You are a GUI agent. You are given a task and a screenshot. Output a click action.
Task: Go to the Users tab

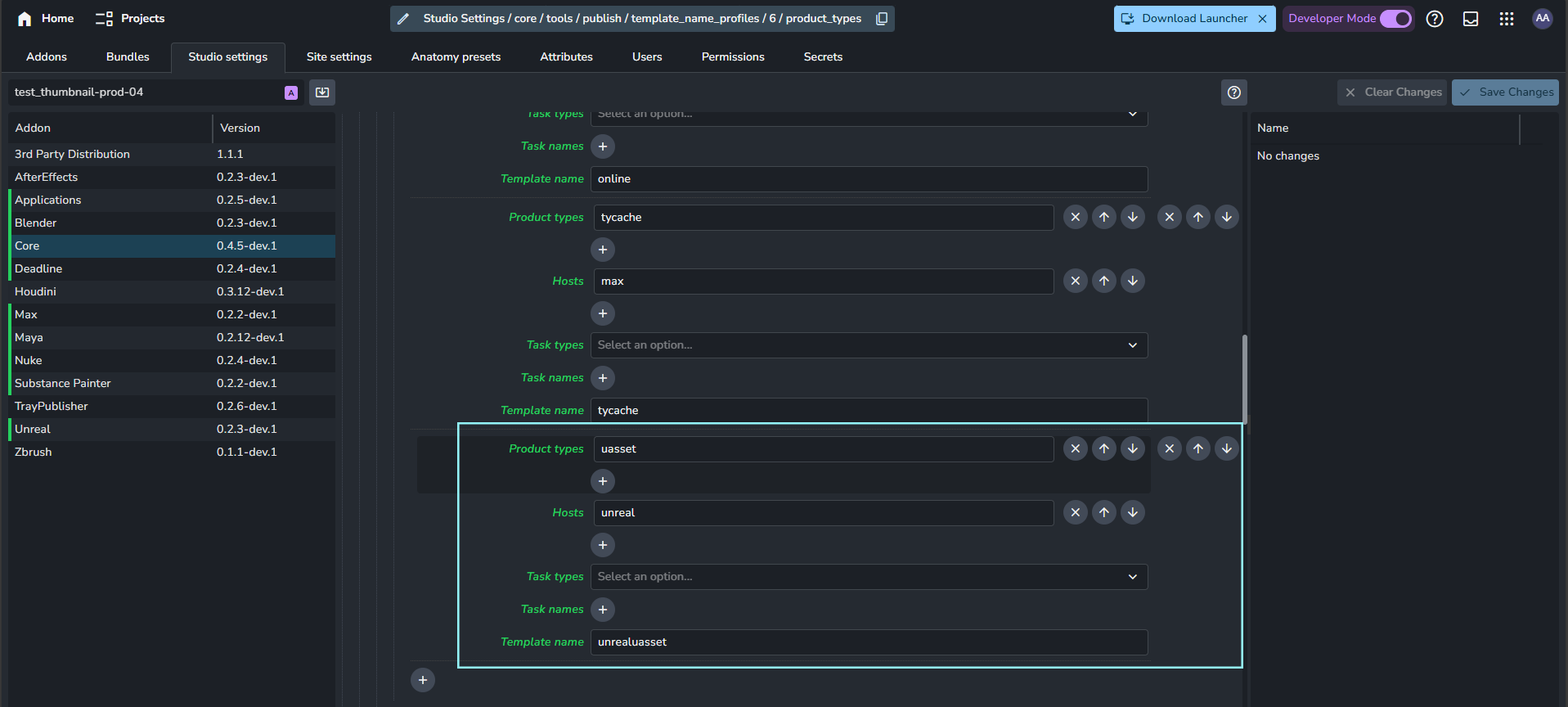[647, 57]
